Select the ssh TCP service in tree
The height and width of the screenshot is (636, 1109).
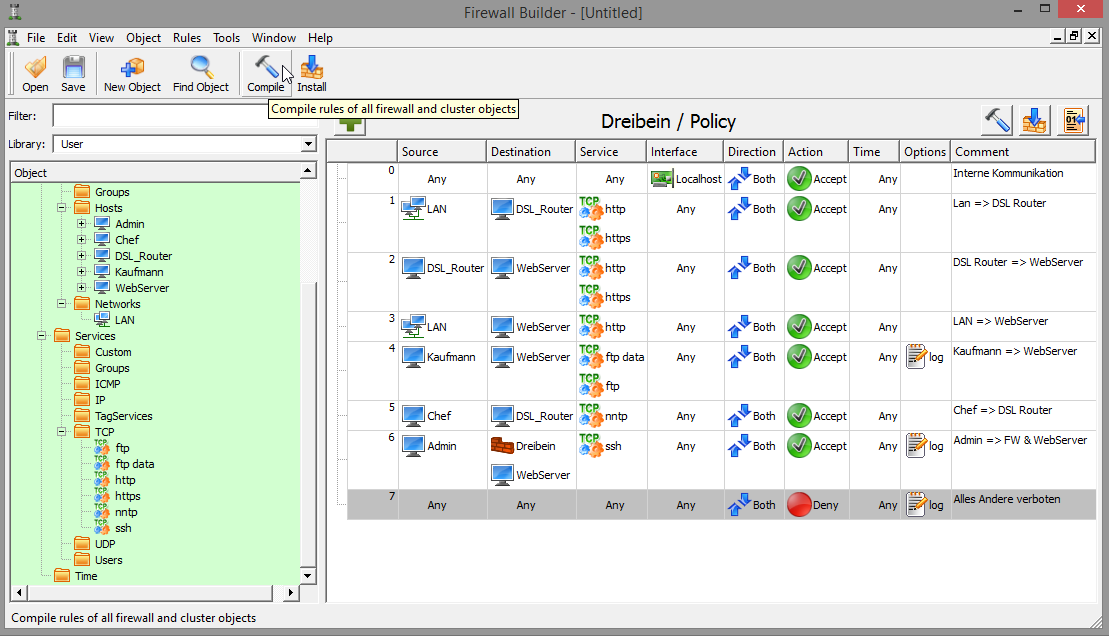point(123,528)
